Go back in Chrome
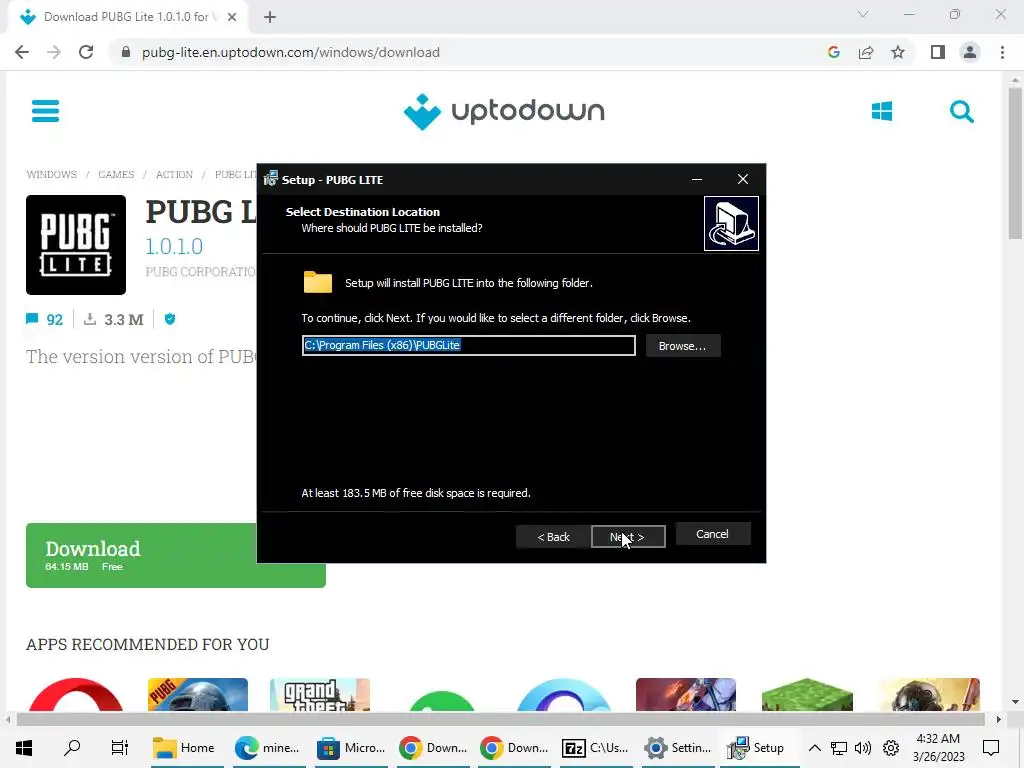 tap(22, 52)
